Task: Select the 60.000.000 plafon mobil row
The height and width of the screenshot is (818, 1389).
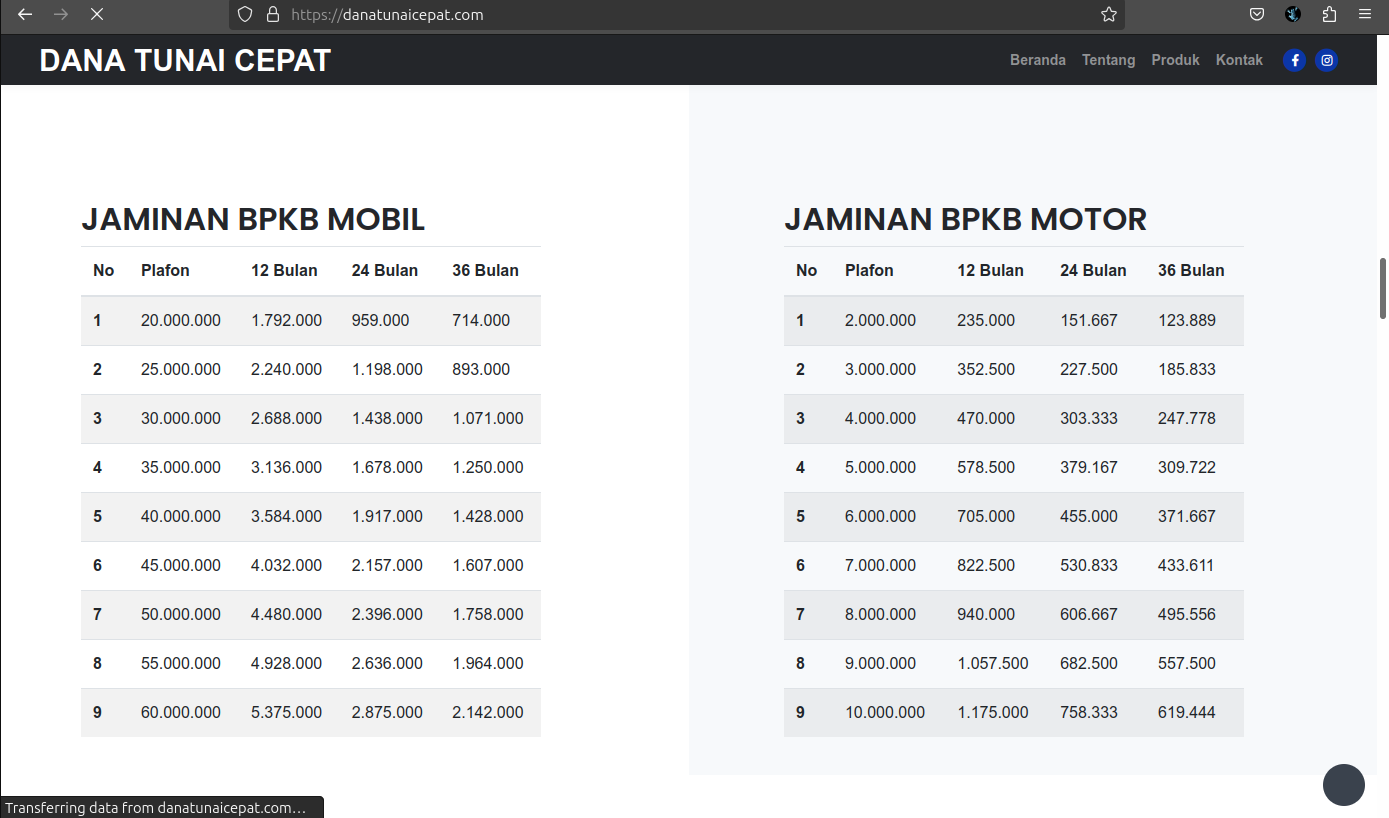Action: [181, 713]
